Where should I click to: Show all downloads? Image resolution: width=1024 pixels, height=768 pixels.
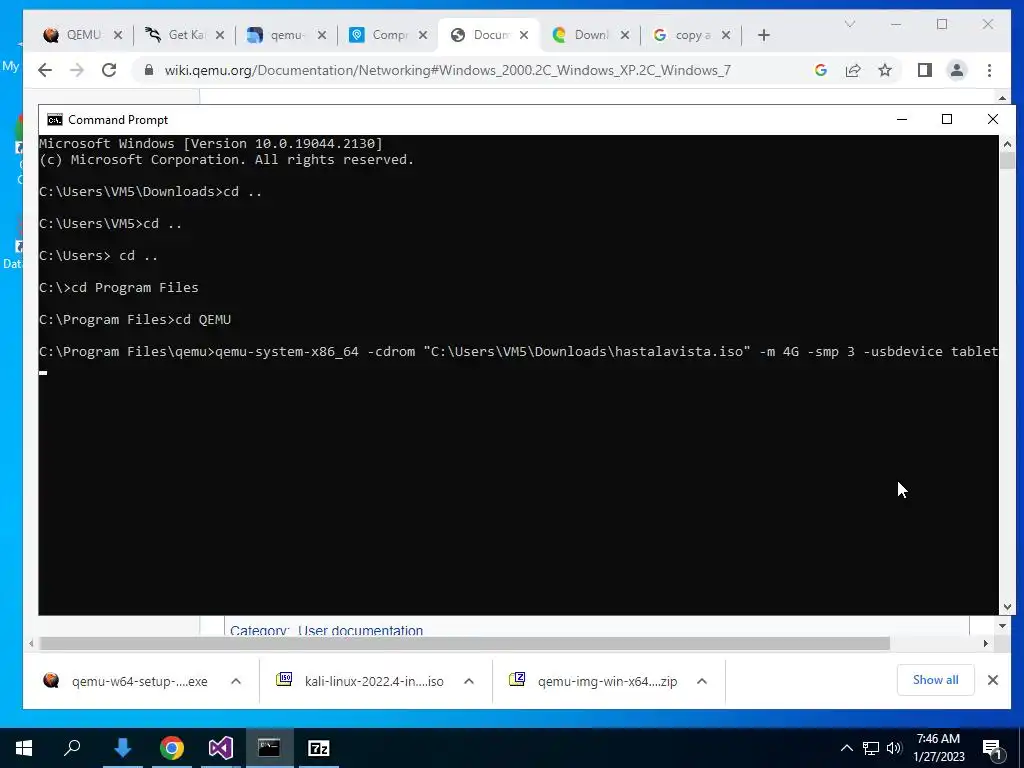click(935, 680)
